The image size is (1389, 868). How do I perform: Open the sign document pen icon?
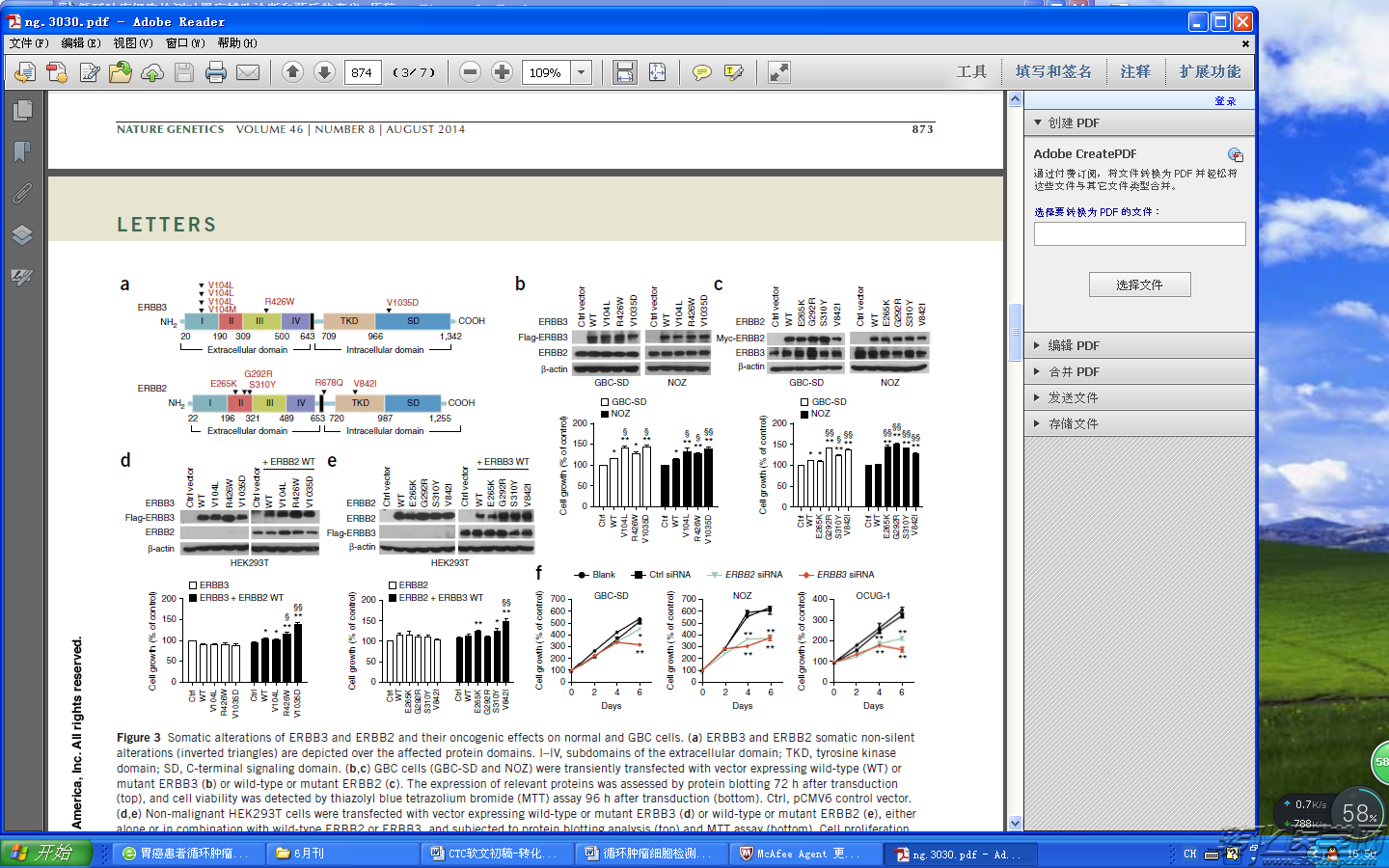[90, 72]
